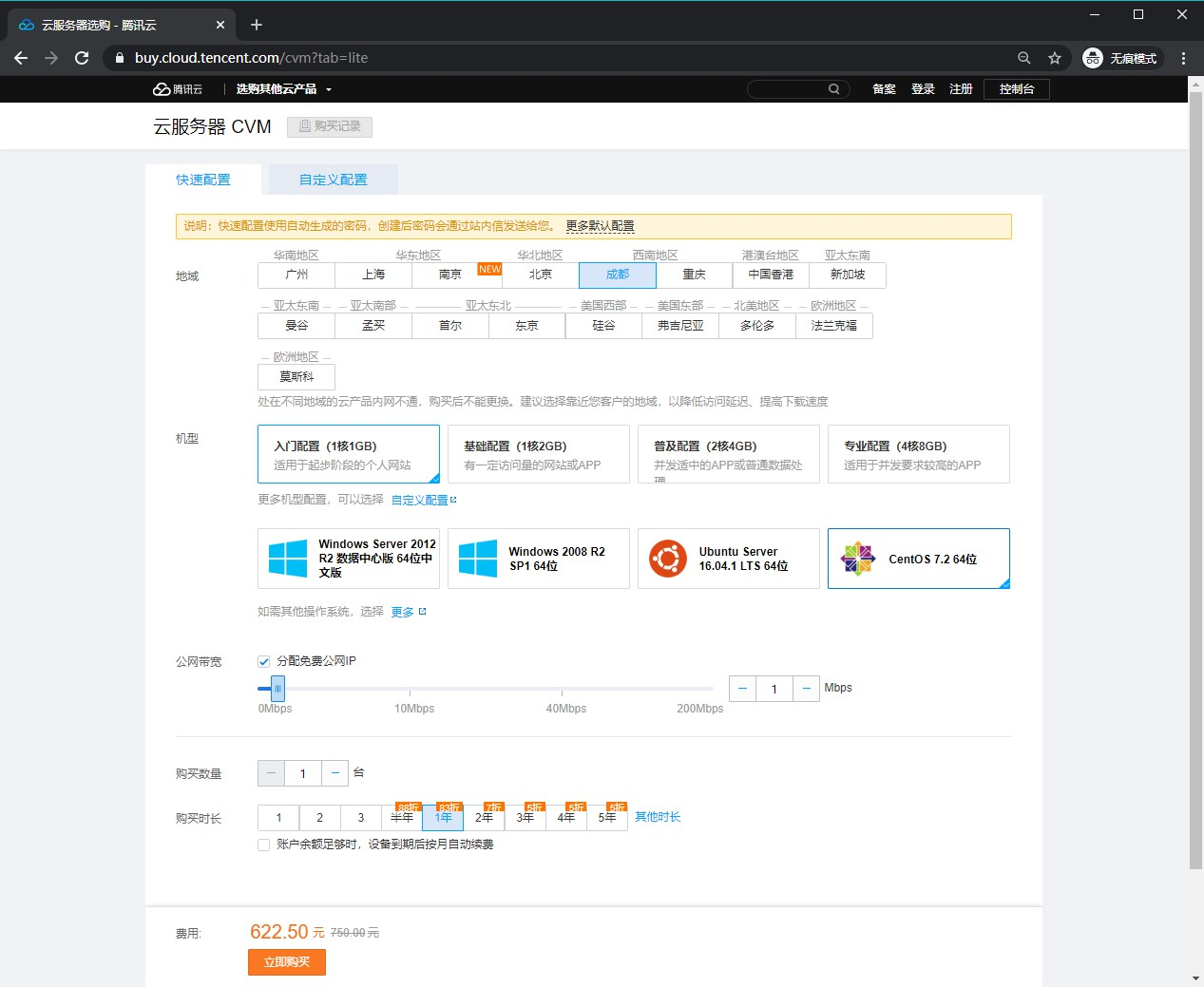Select the 普及配置 (2核4GB) model
Screen dimensions: 1204x987
coord(729,454)
